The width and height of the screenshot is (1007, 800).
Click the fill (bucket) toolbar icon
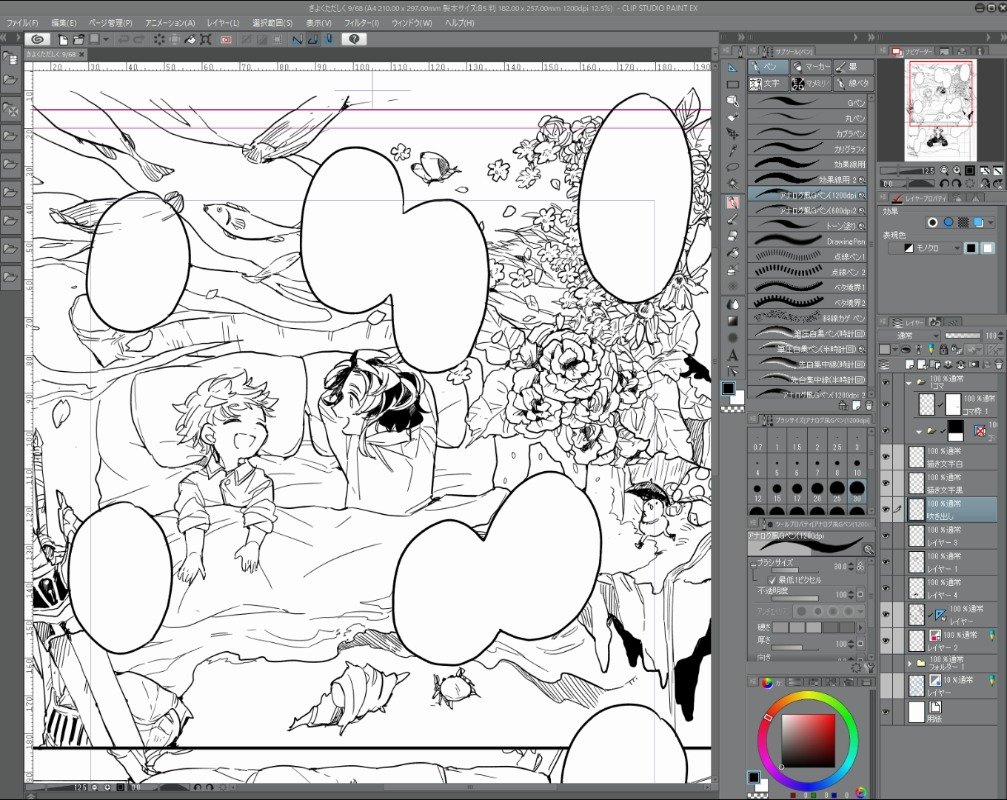pyautogui.click(x=190, y=40)
